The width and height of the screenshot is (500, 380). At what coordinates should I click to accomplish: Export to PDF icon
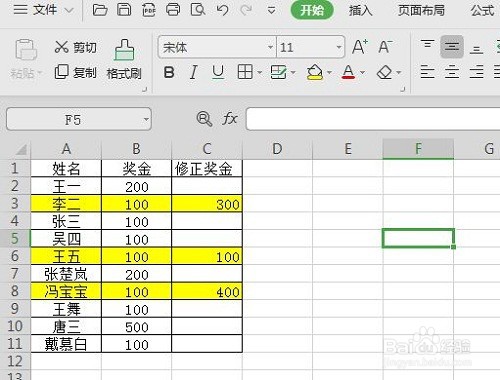click(149, 10)
